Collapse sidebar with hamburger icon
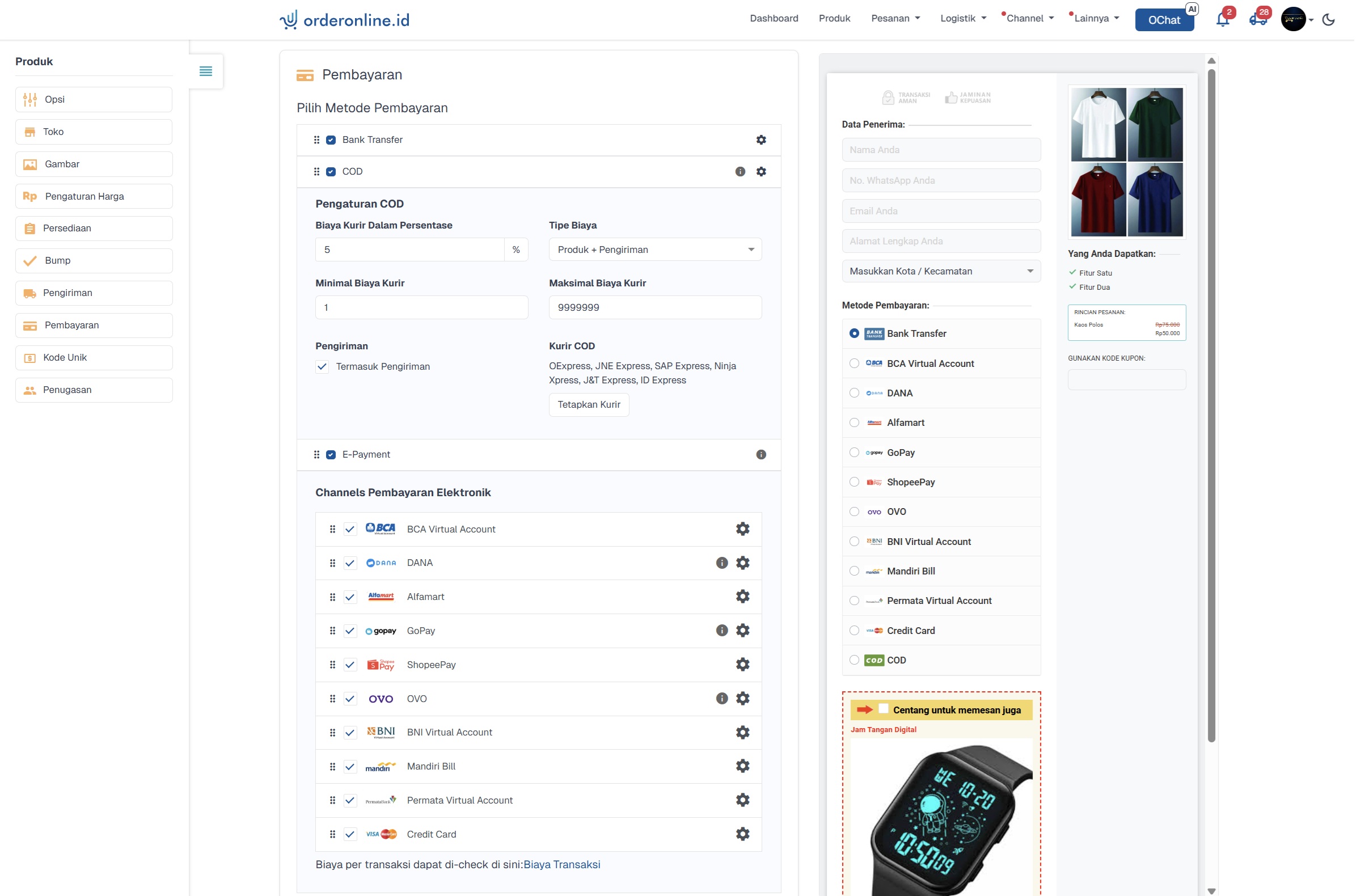This screenshot has height=896, width=1361. click(x=206, y=71)
